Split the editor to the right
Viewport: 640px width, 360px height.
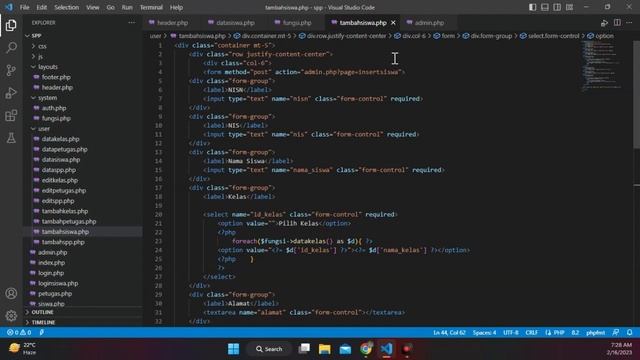tap(617, 23)
